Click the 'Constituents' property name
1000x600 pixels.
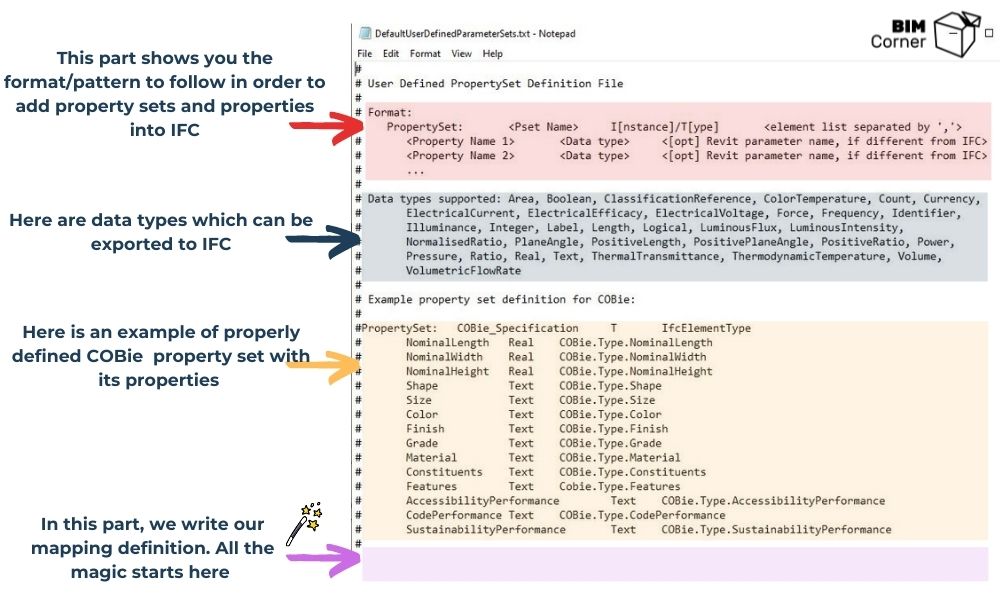(444, 472)
